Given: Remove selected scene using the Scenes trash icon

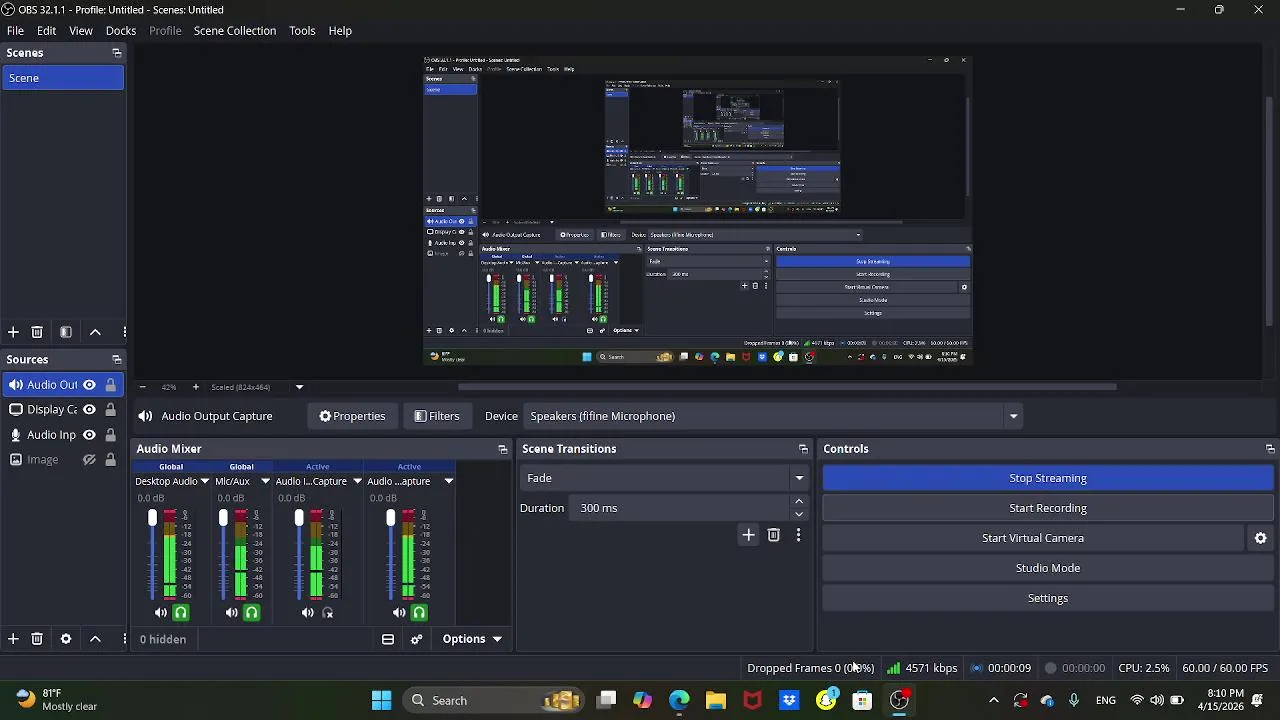Looking at the screenshot, I should (37, 332).
